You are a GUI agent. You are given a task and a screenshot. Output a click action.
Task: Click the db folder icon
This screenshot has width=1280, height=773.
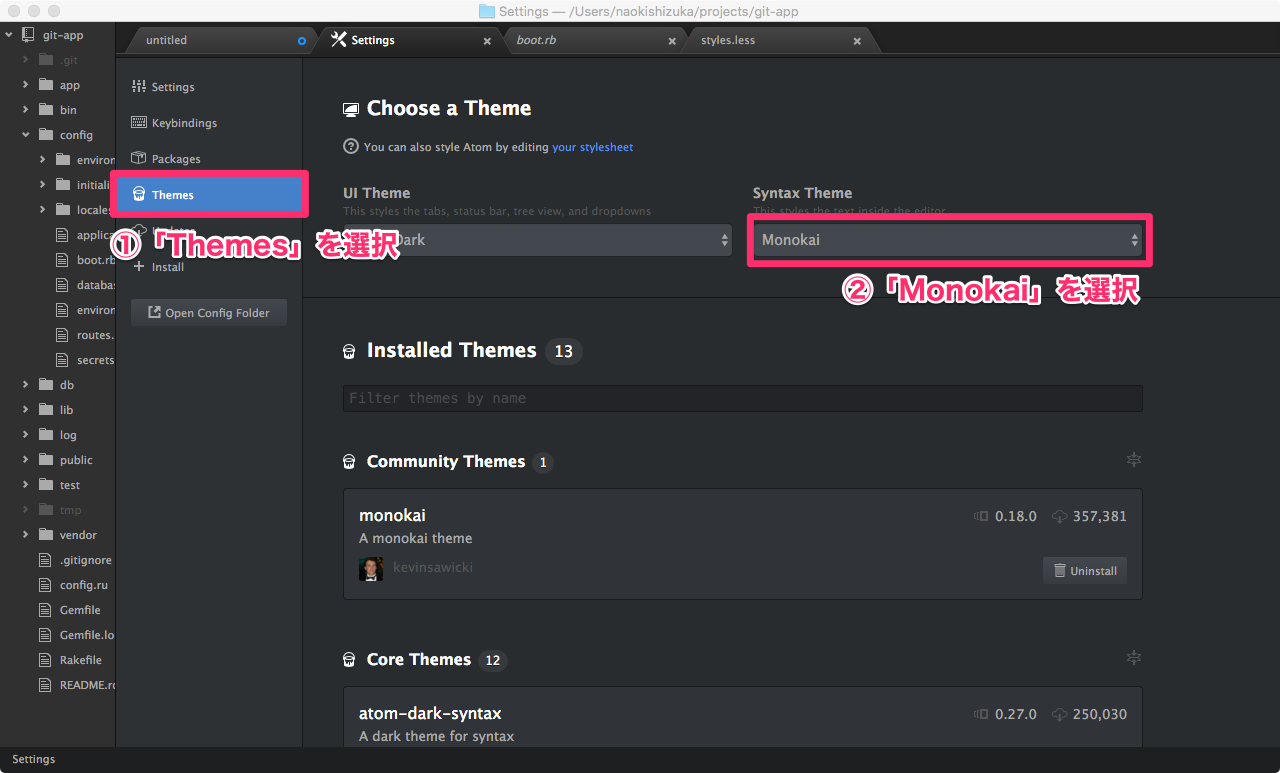[x=45, y=385]
